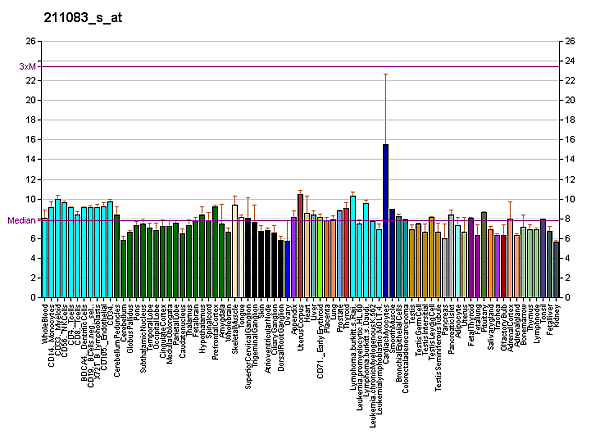Viewport: 600px width, 434px height.
Task: Click the salmon AdrenalCortex bar
Action: coord(510,258)
